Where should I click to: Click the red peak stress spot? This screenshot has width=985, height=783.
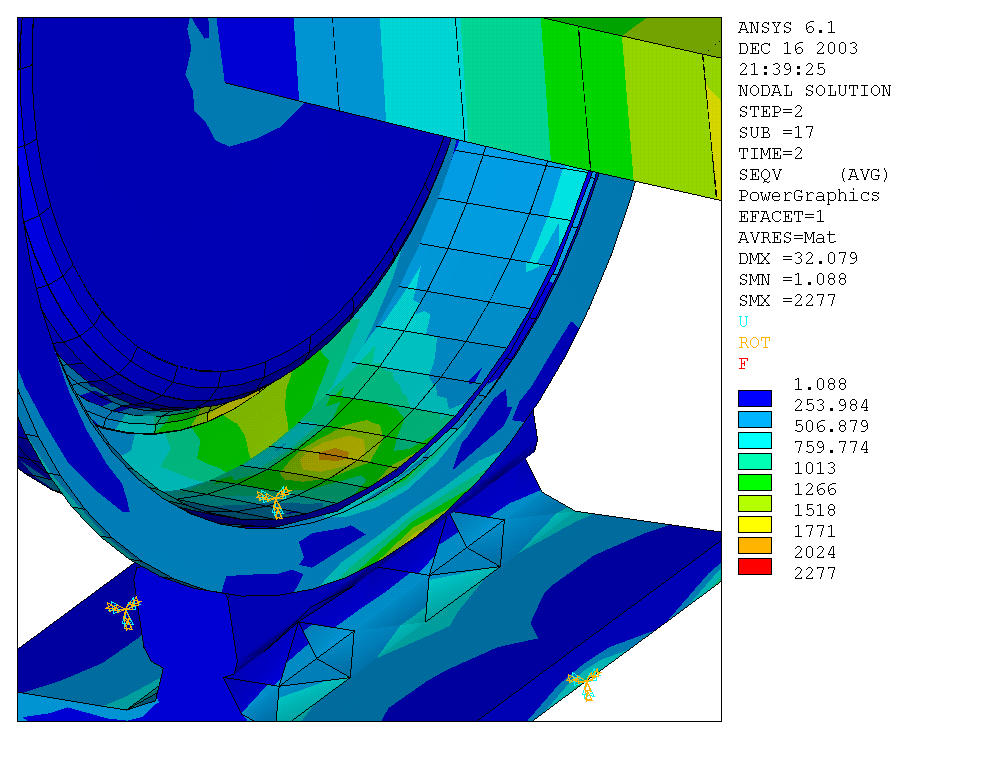[334, 454]
